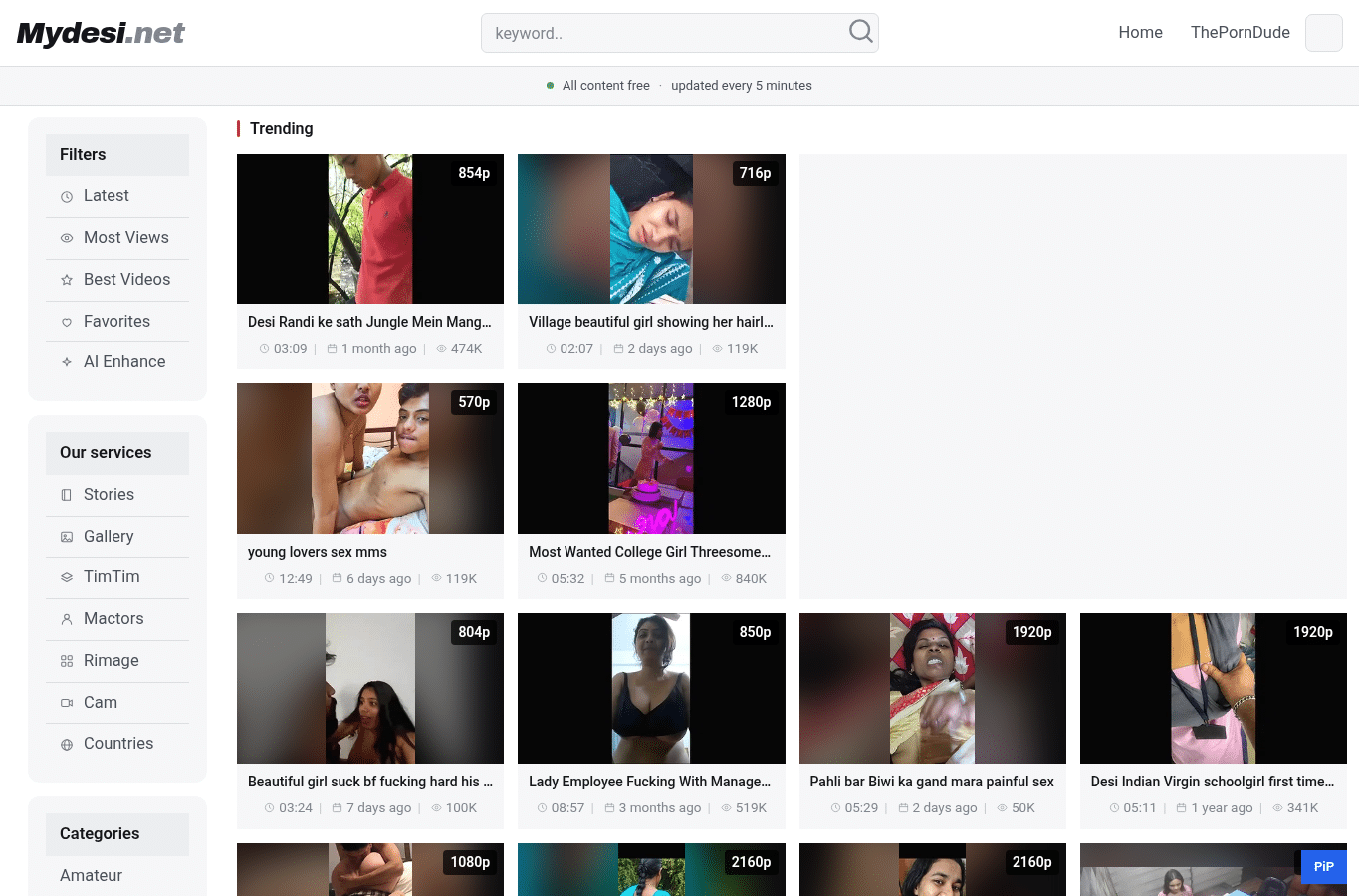
Task: Click the star icon beside Best Videos
Action: point(67,280)
